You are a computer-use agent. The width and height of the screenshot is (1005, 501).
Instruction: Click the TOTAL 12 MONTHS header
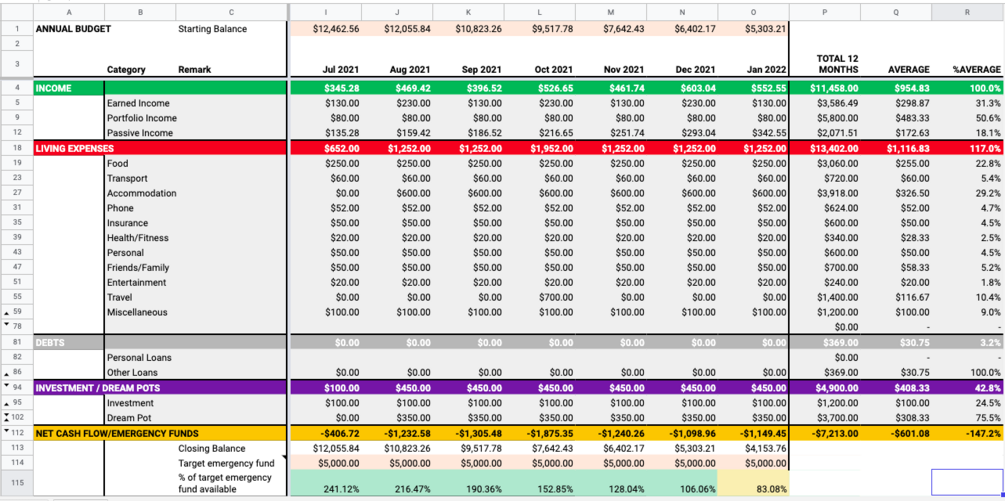pyautogui.click(x=838, y=63)
